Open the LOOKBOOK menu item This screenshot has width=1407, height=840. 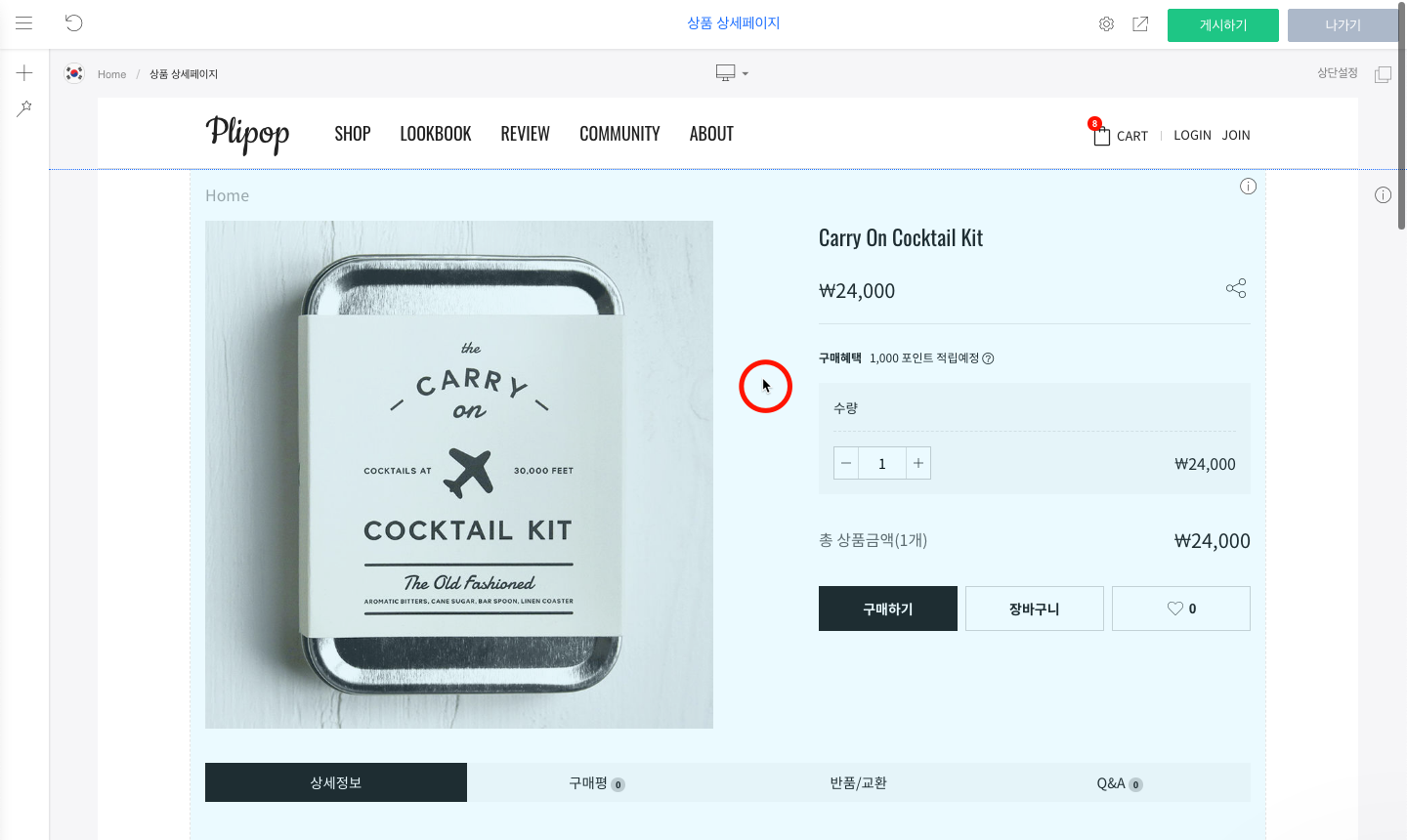pos(436,134)
